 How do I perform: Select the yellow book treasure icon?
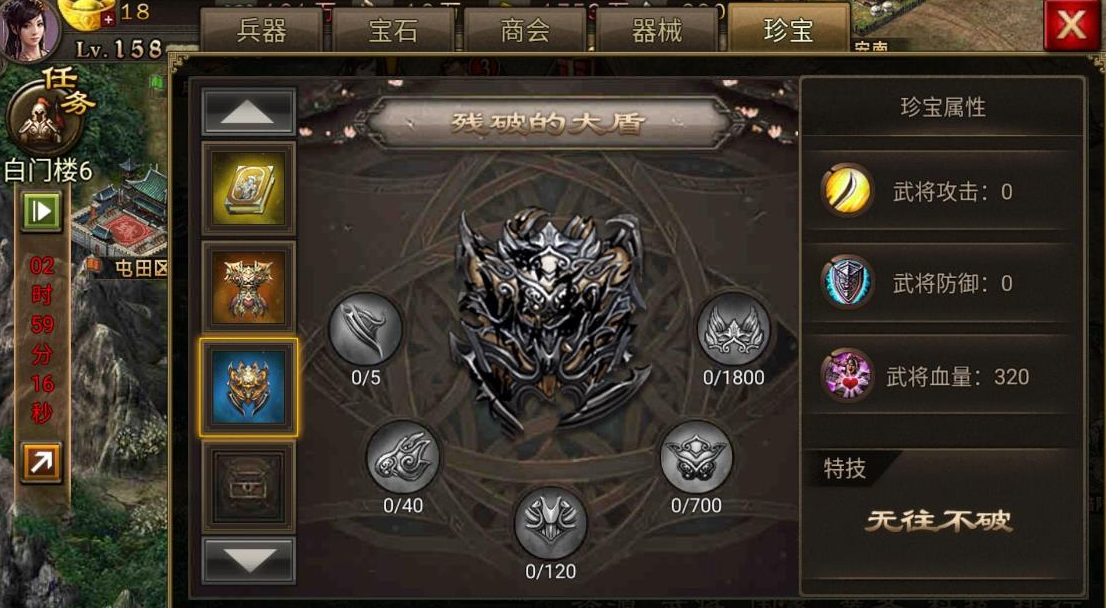coord(248,188)
